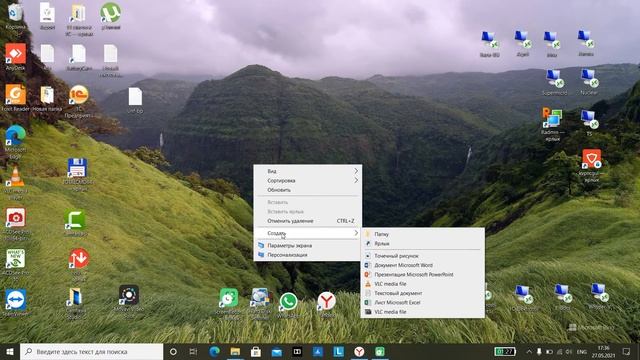Select the Supermod remote desktop icon
This screenshot has height=360, width=640.
point(554,78)
